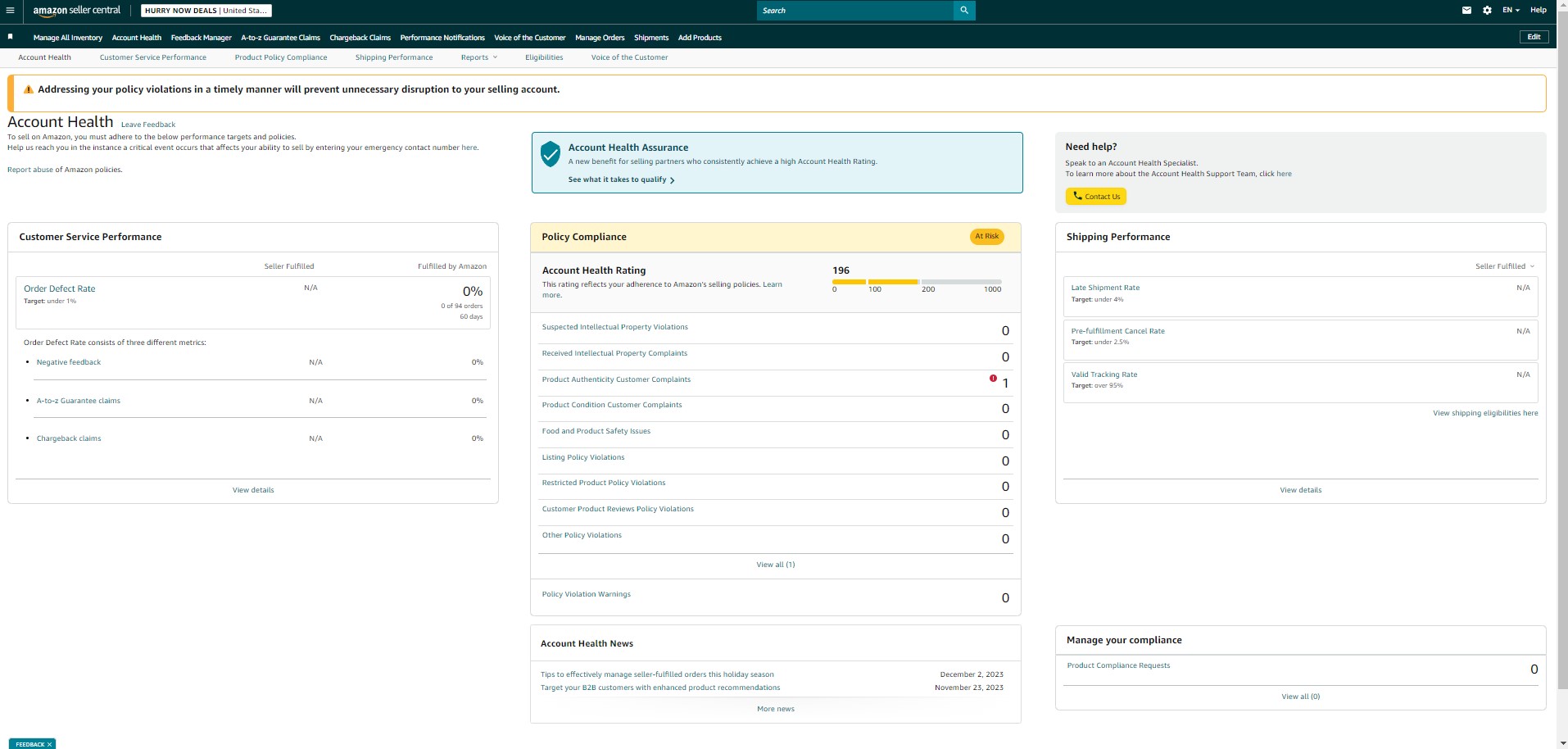Click the Account Health Rating score bar

tap(917, 282)
